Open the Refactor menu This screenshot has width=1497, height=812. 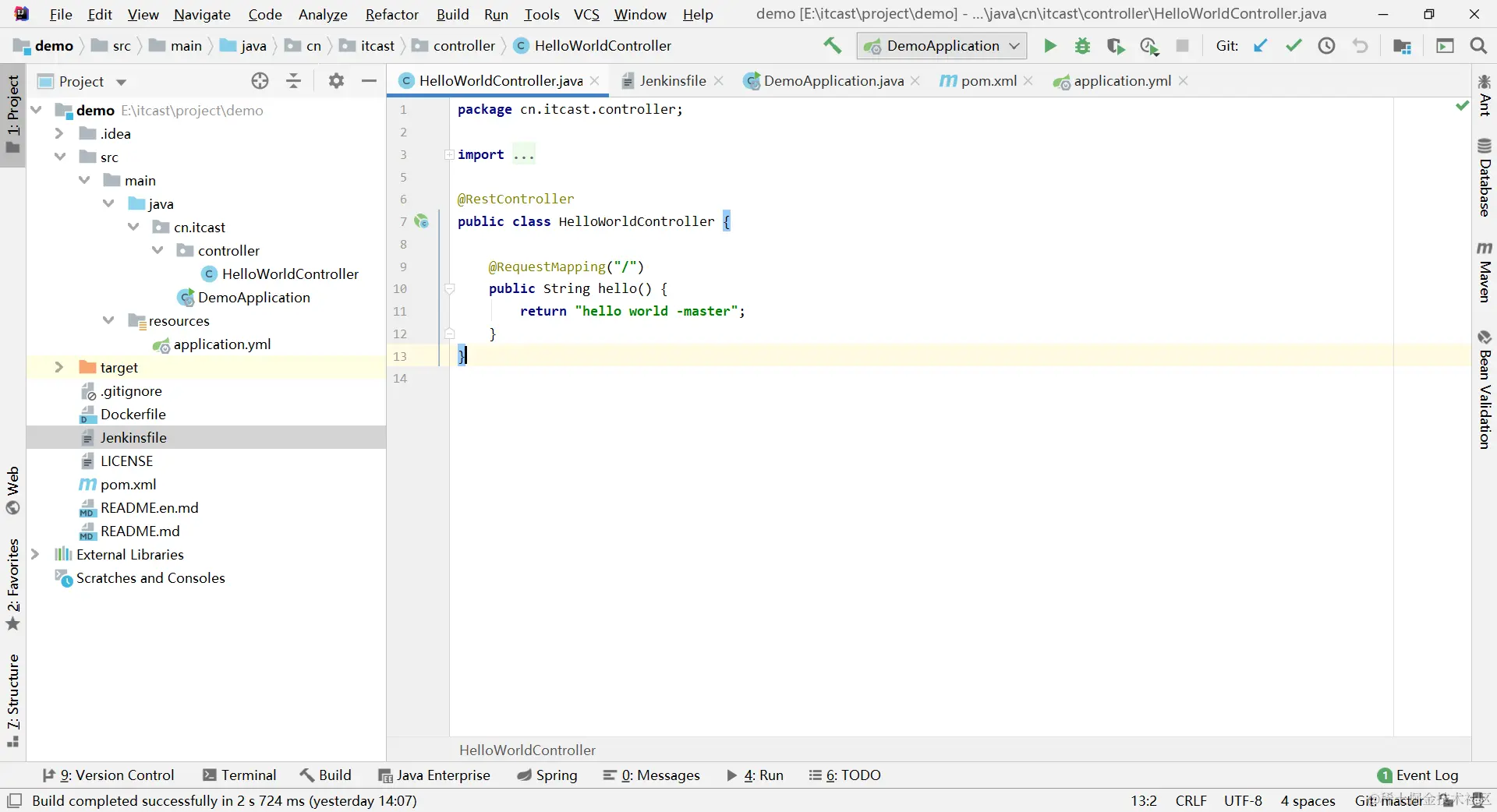[x=391, y=14]
